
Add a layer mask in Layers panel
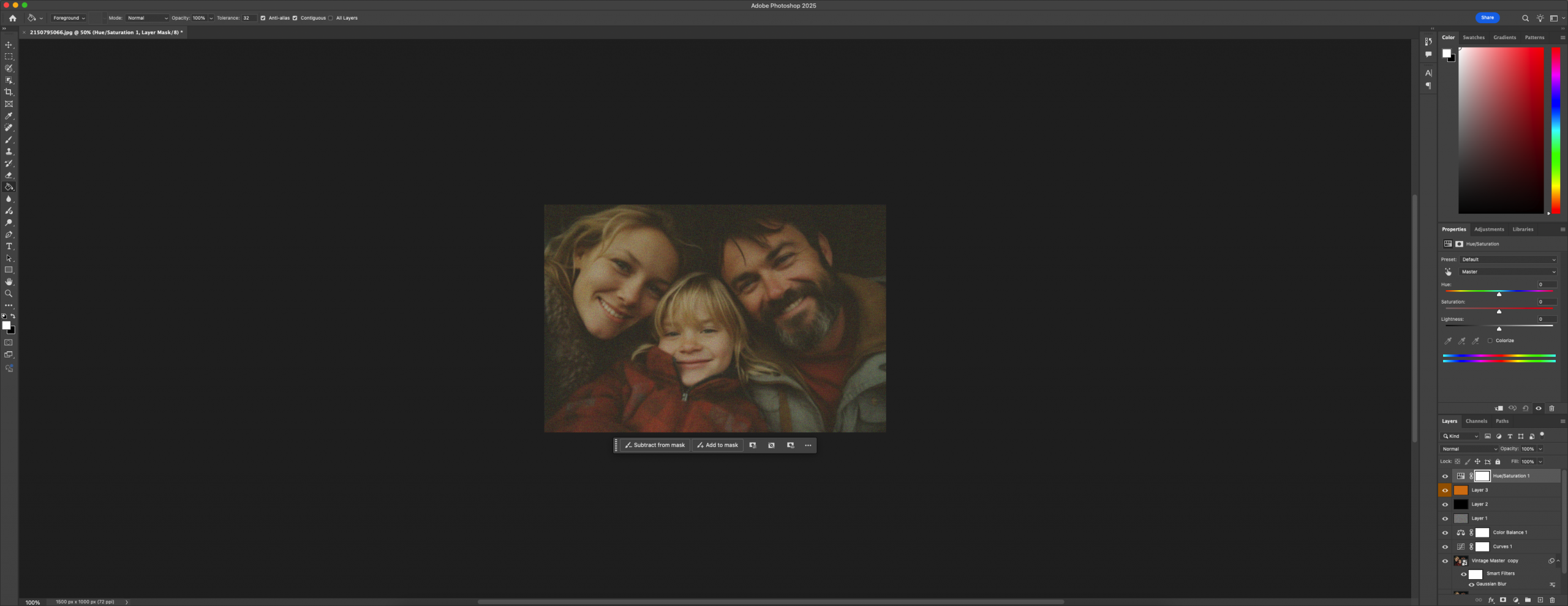click(x=1503, y=600)
